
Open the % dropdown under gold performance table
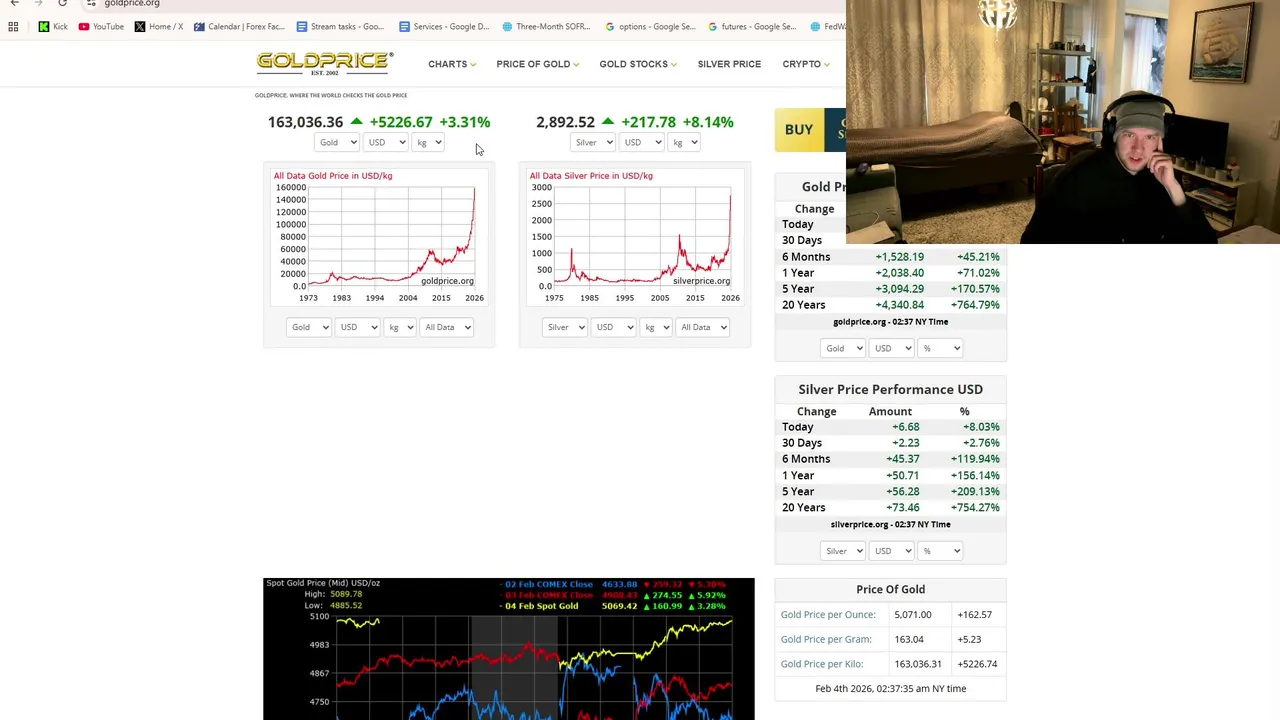[x=940, y=348]
